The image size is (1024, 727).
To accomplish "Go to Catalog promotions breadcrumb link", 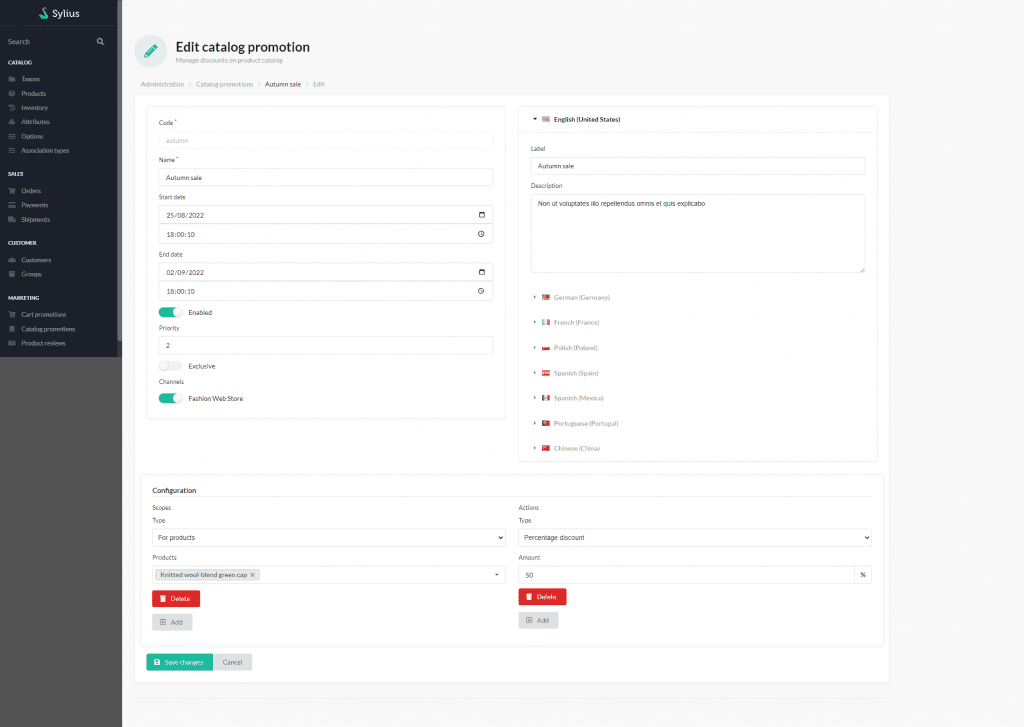I will click(x=224, y=84).
